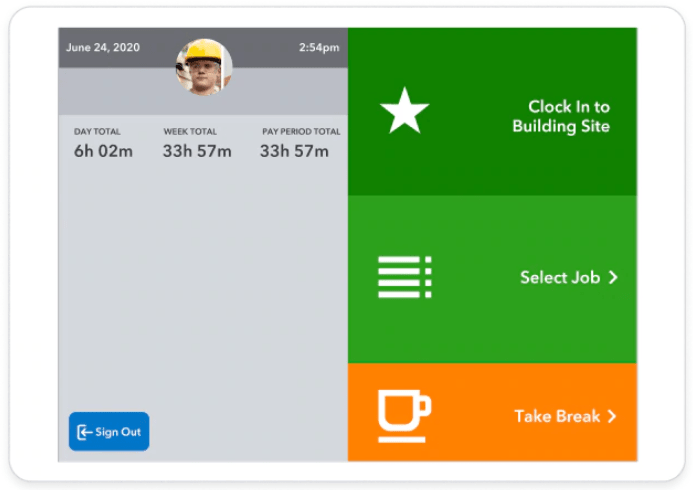The image size is (693, 490).
Task: Click the worker profile photo
Action: (x=204, y=67)
